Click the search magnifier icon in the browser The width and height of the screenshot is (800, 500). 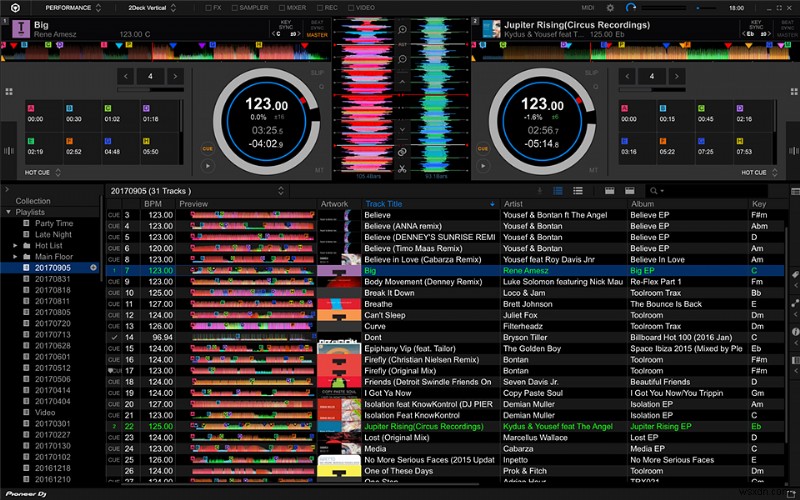click(x=654, y=191)
